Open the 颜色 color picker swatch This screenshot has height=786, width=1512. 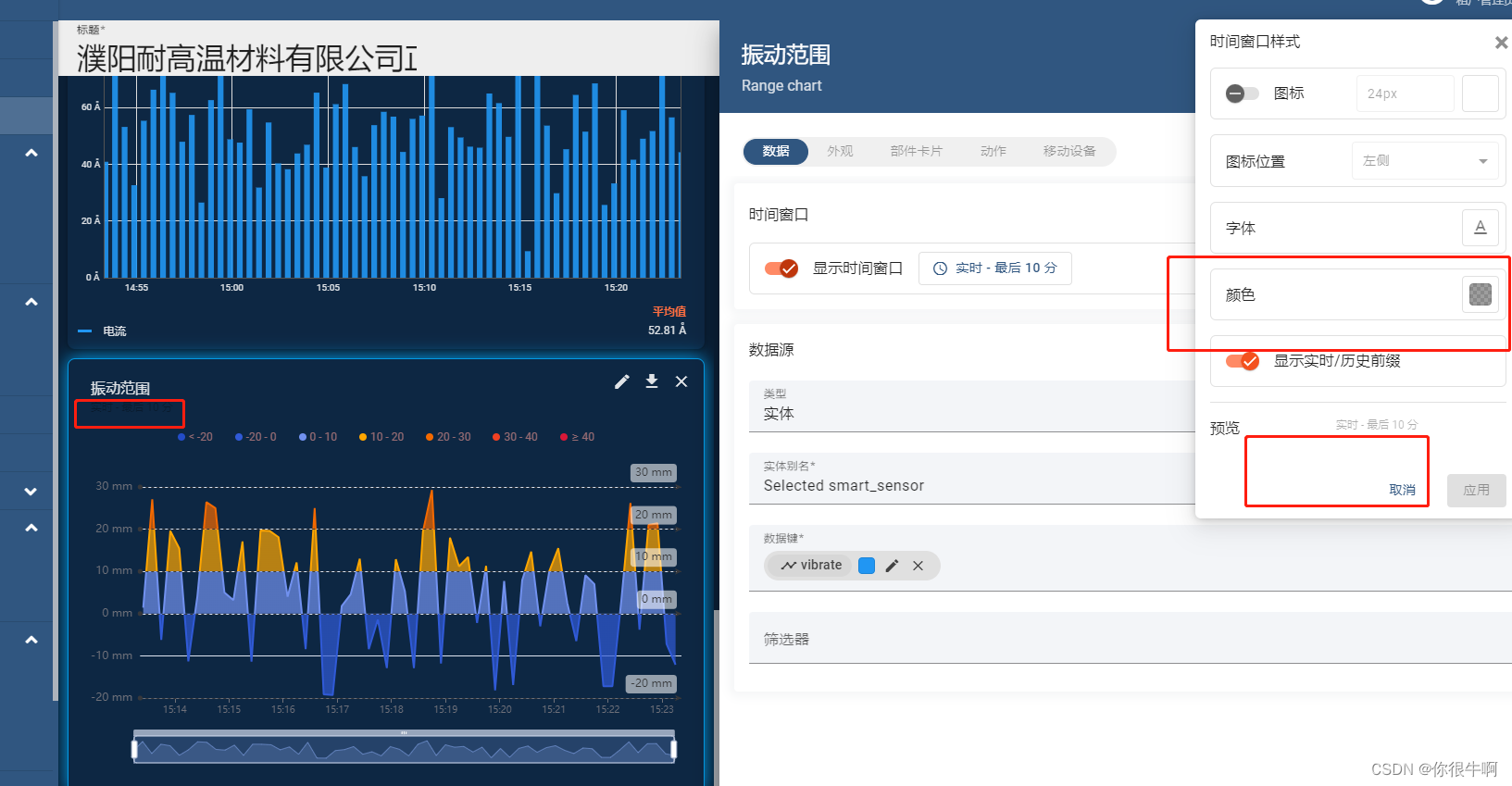(x=1481, y=294)
